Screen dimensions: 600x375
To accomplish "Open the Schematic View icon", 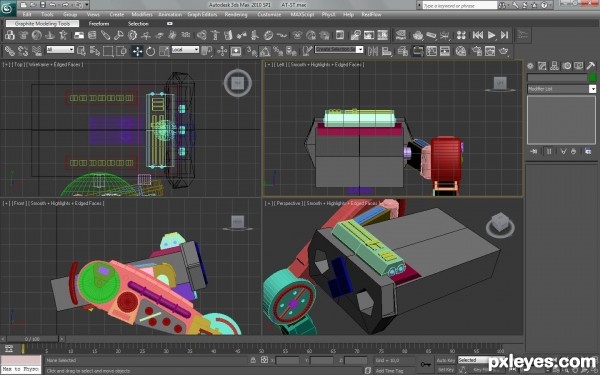I will [x=445, y=51].
